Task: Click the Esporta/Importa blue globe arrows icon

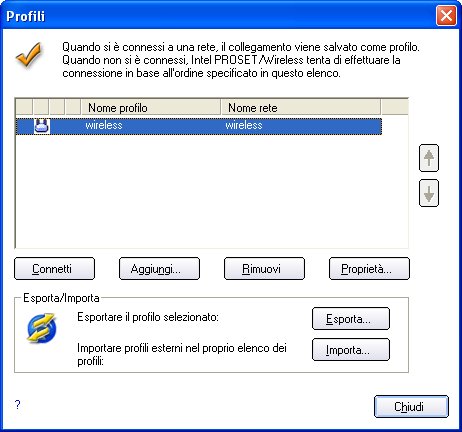Action: tap(42, 328)
